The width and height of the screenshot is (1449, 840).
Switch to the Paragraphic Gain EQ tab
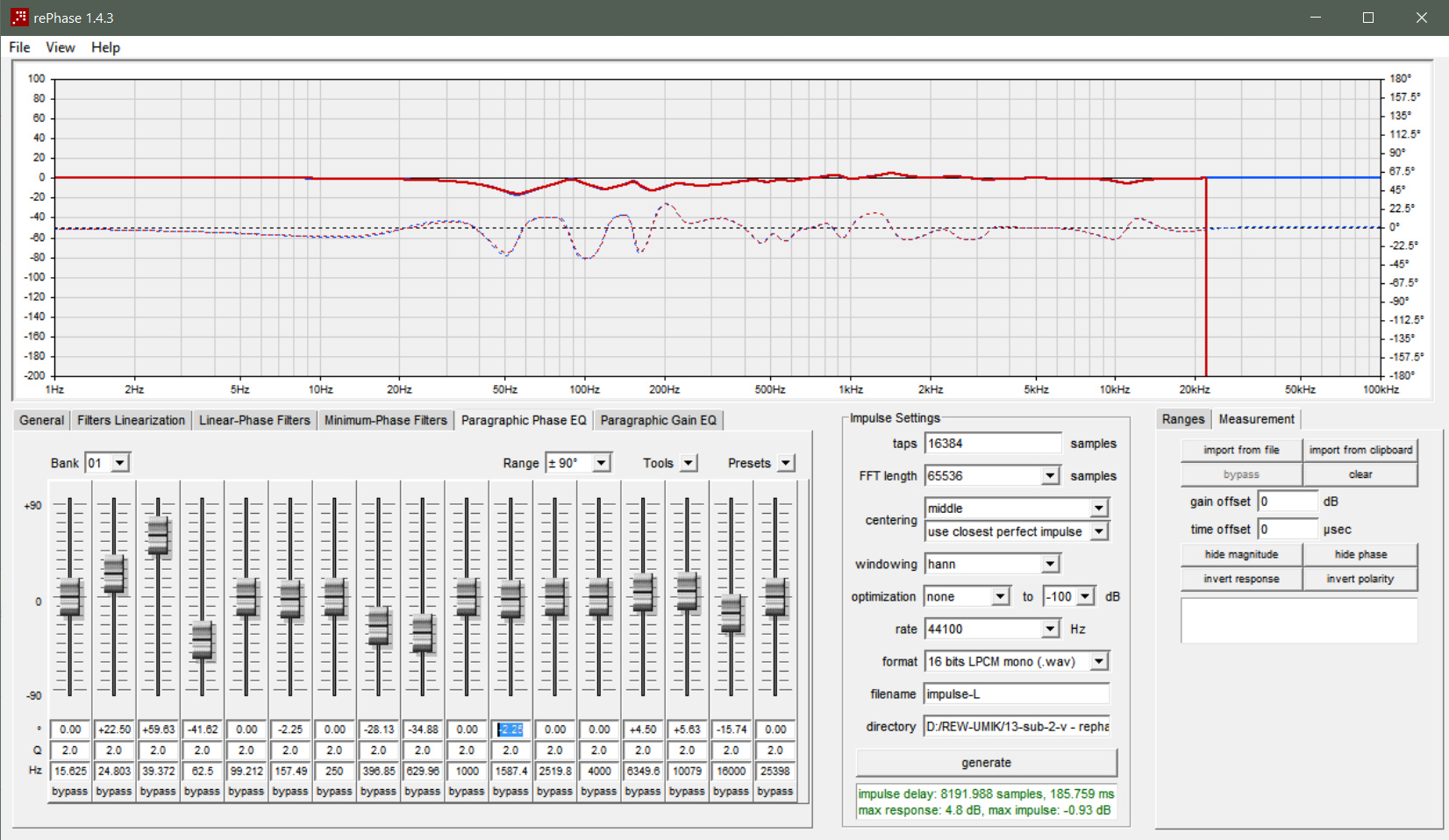pos(658,420)
